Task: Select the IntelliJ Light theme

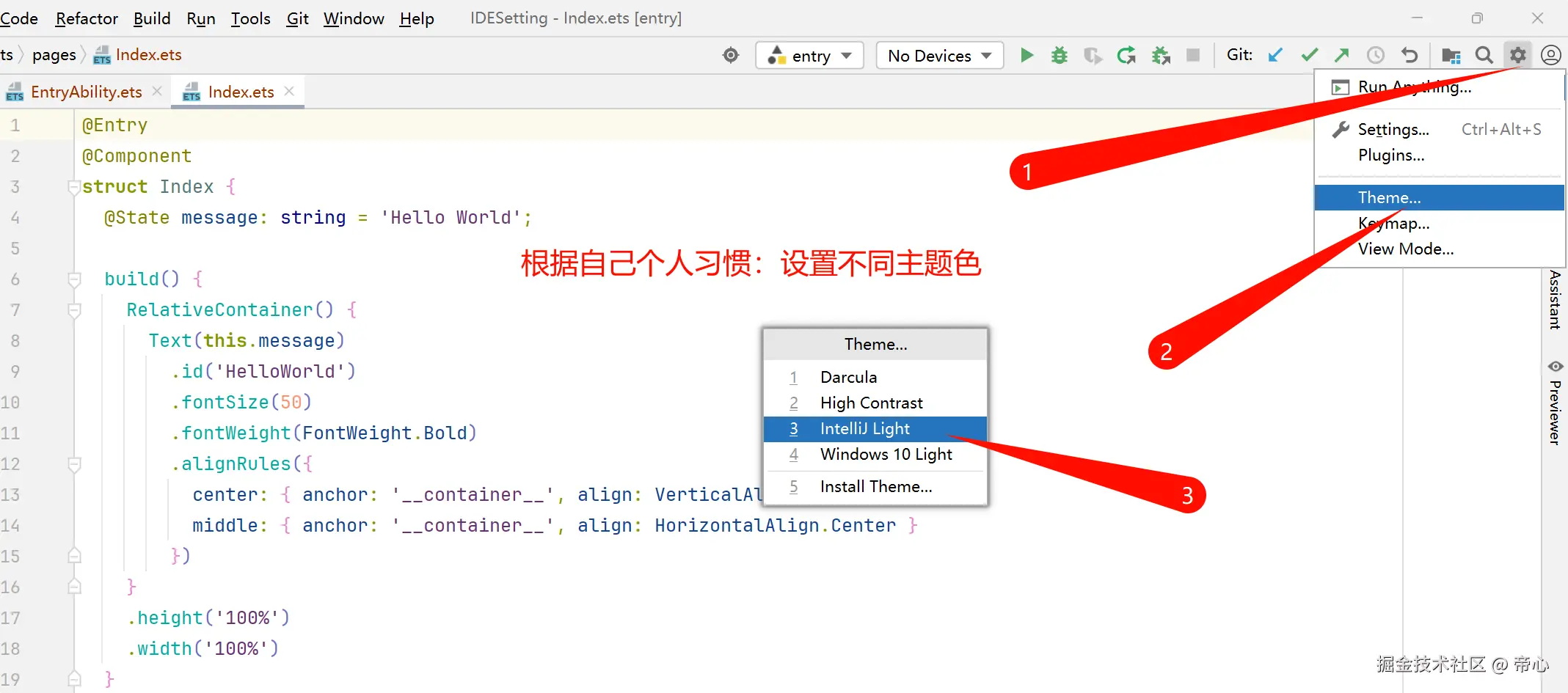Action: click(x=875, y=429)
